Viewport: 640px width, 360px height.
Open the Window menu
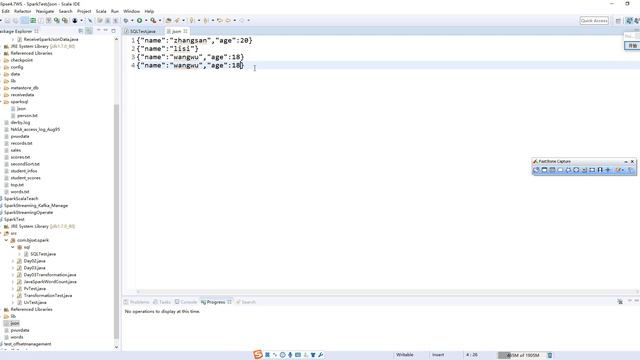(x=131, y=11)
